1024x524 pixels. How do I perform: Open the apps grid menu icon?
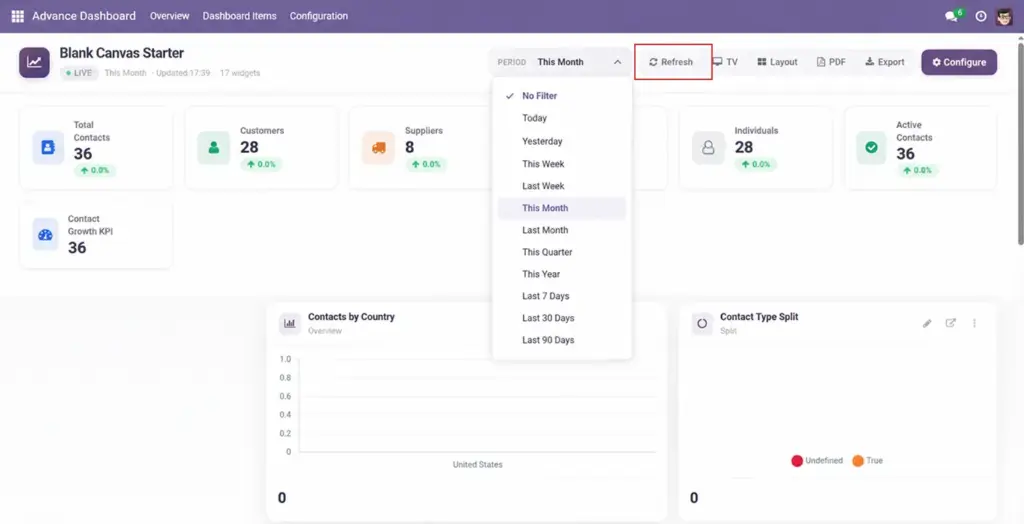[18, 16]
